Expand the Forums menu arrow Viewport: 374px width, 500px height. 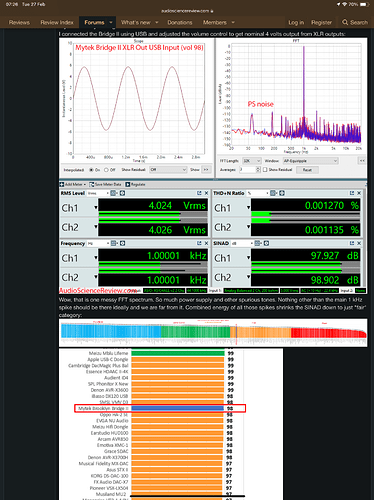point(111,22)
